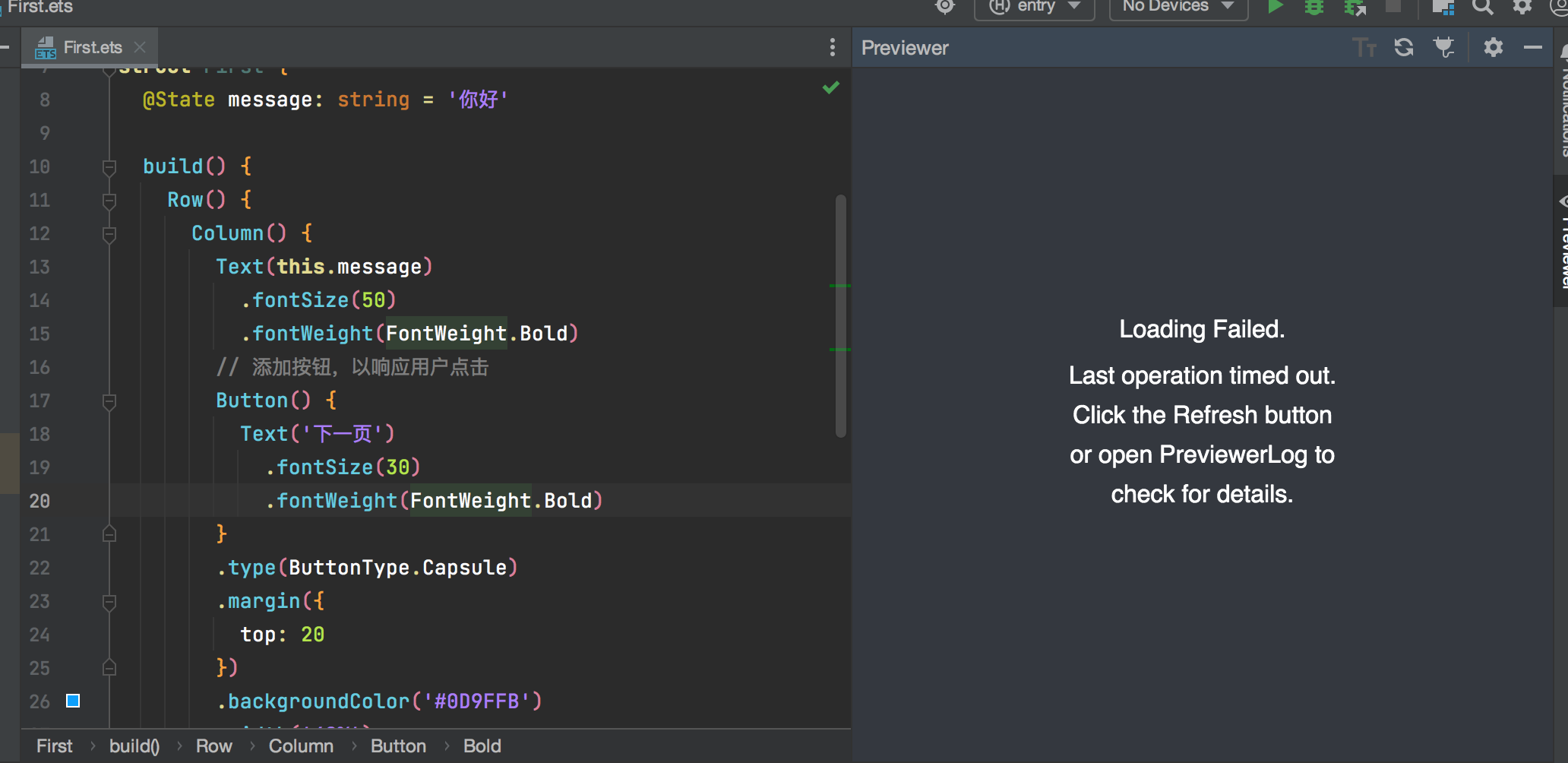
Task: Click the Chinese comment on line 16
Action: (352, 367)
